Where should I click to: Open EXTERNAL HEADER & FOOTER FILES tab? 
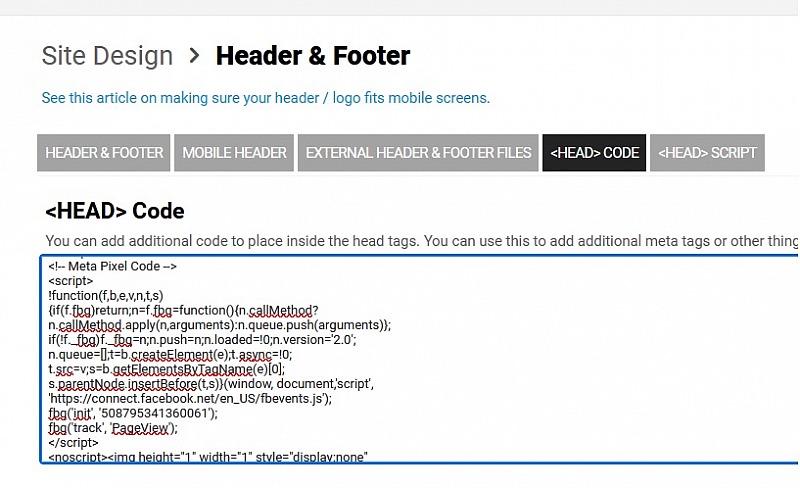pyautogui.click(x=418, y=153)
